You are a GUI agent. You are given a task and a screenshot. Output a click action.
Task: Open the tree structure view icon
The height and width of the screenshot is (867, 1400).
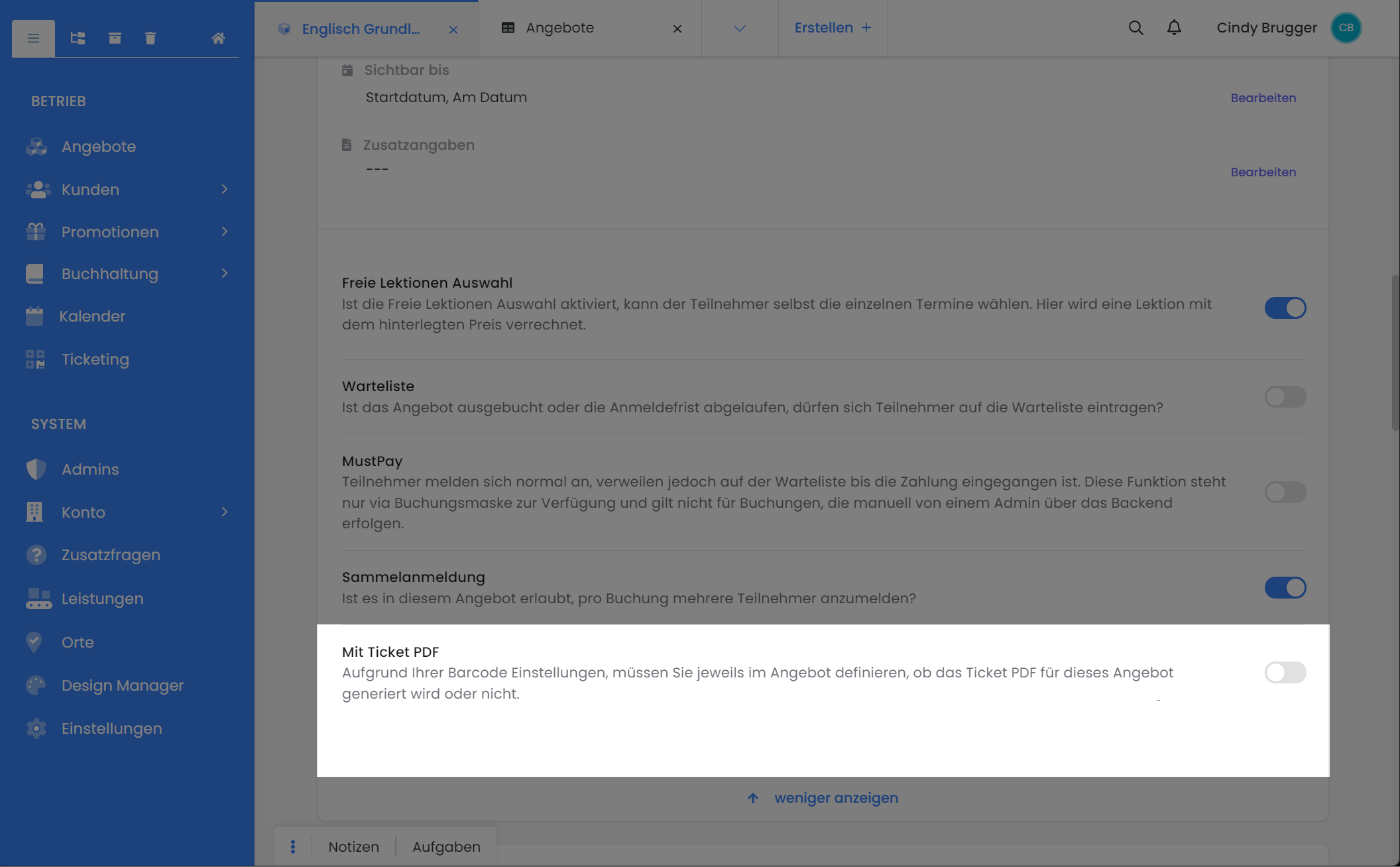[x=78, y=38]
